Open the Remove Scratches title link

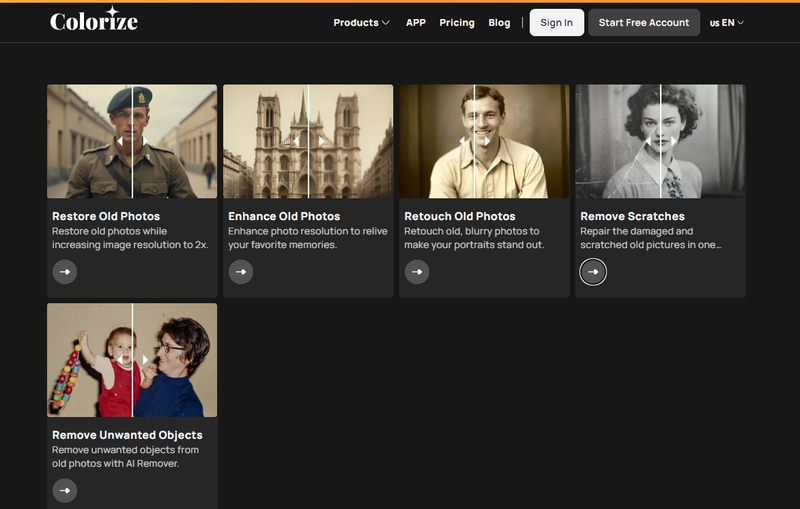(632, 216)
